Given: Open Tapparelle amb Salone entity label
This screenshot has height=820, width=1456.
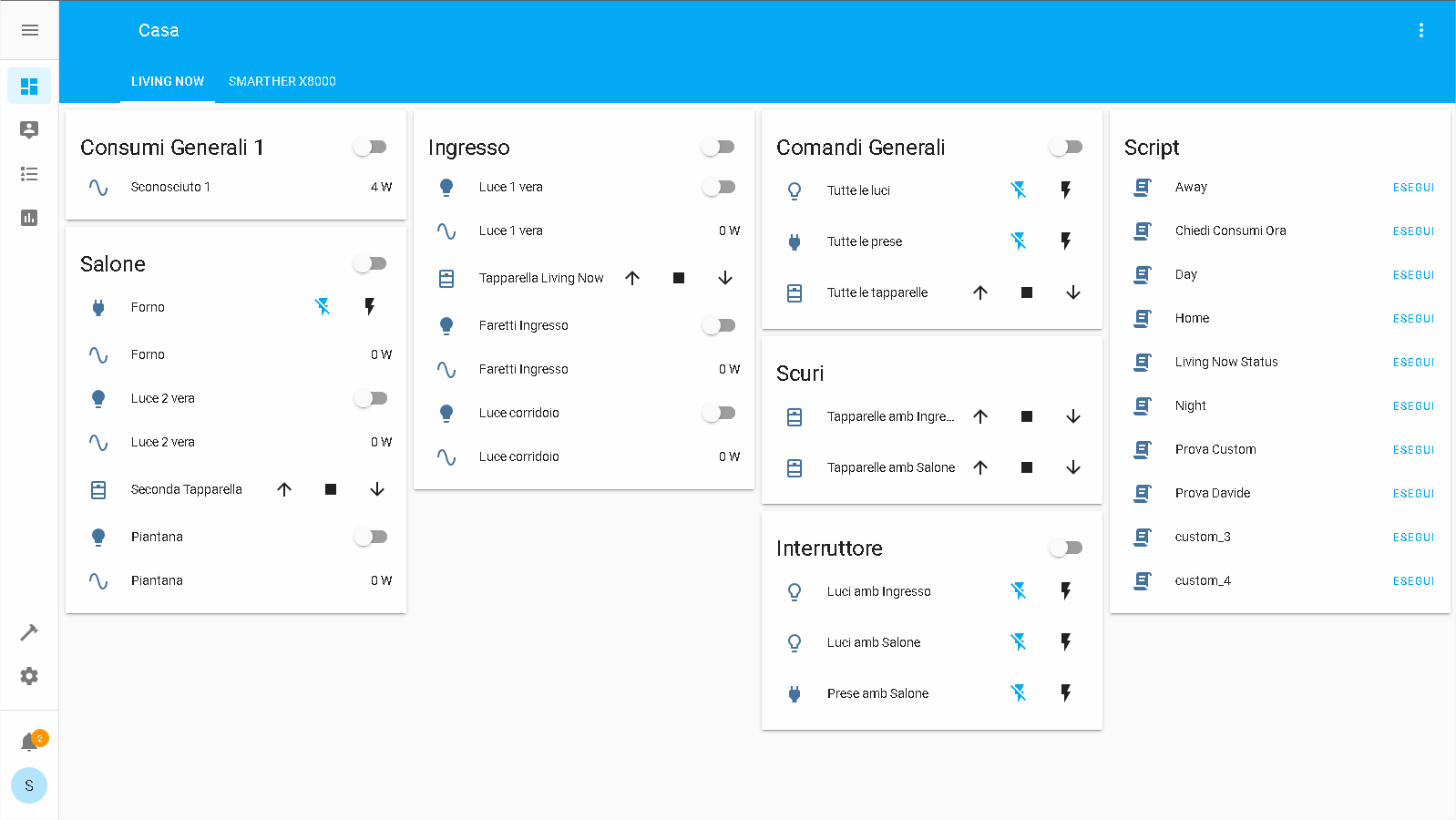Looking at the screenshot, I should 891,467.
